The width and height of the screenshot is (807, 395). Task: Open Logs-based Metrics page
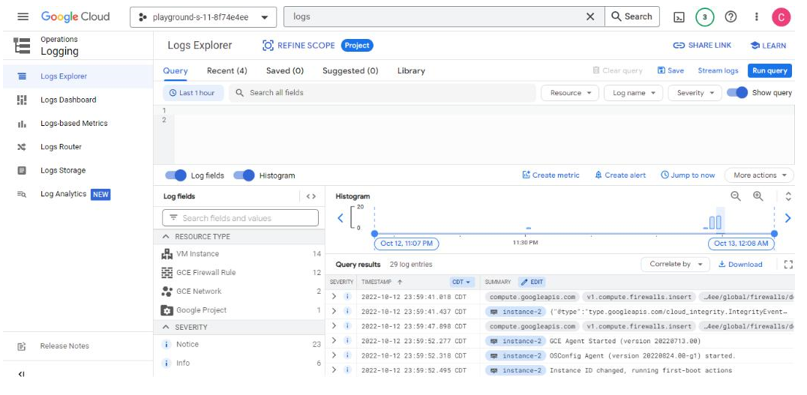coord(74,124)
